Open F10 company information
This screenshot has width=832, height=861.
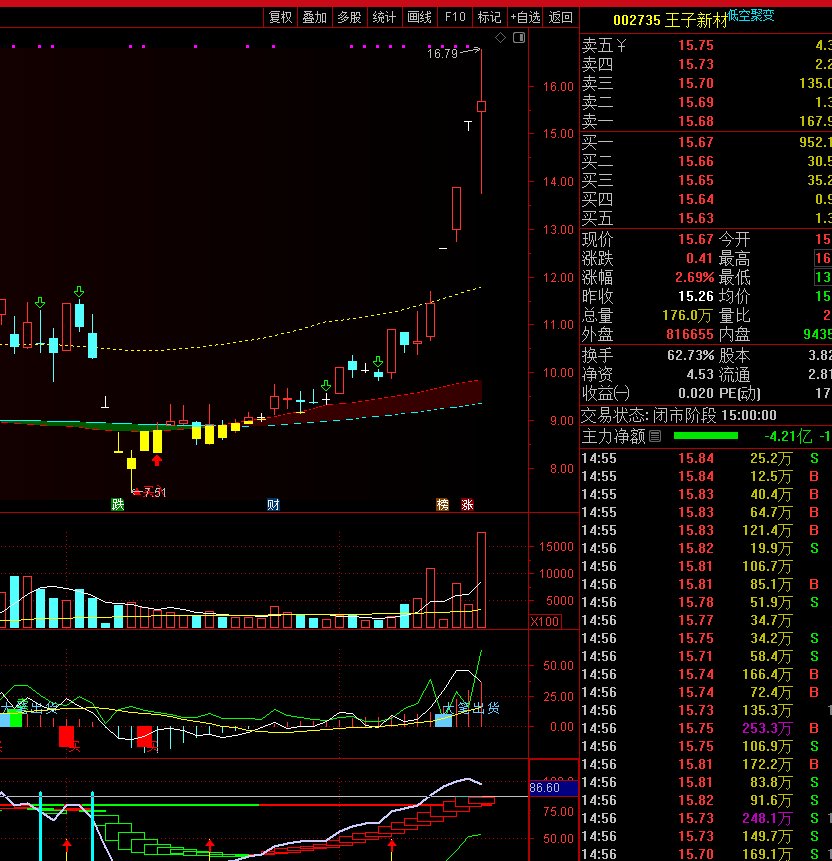point(455,17)
